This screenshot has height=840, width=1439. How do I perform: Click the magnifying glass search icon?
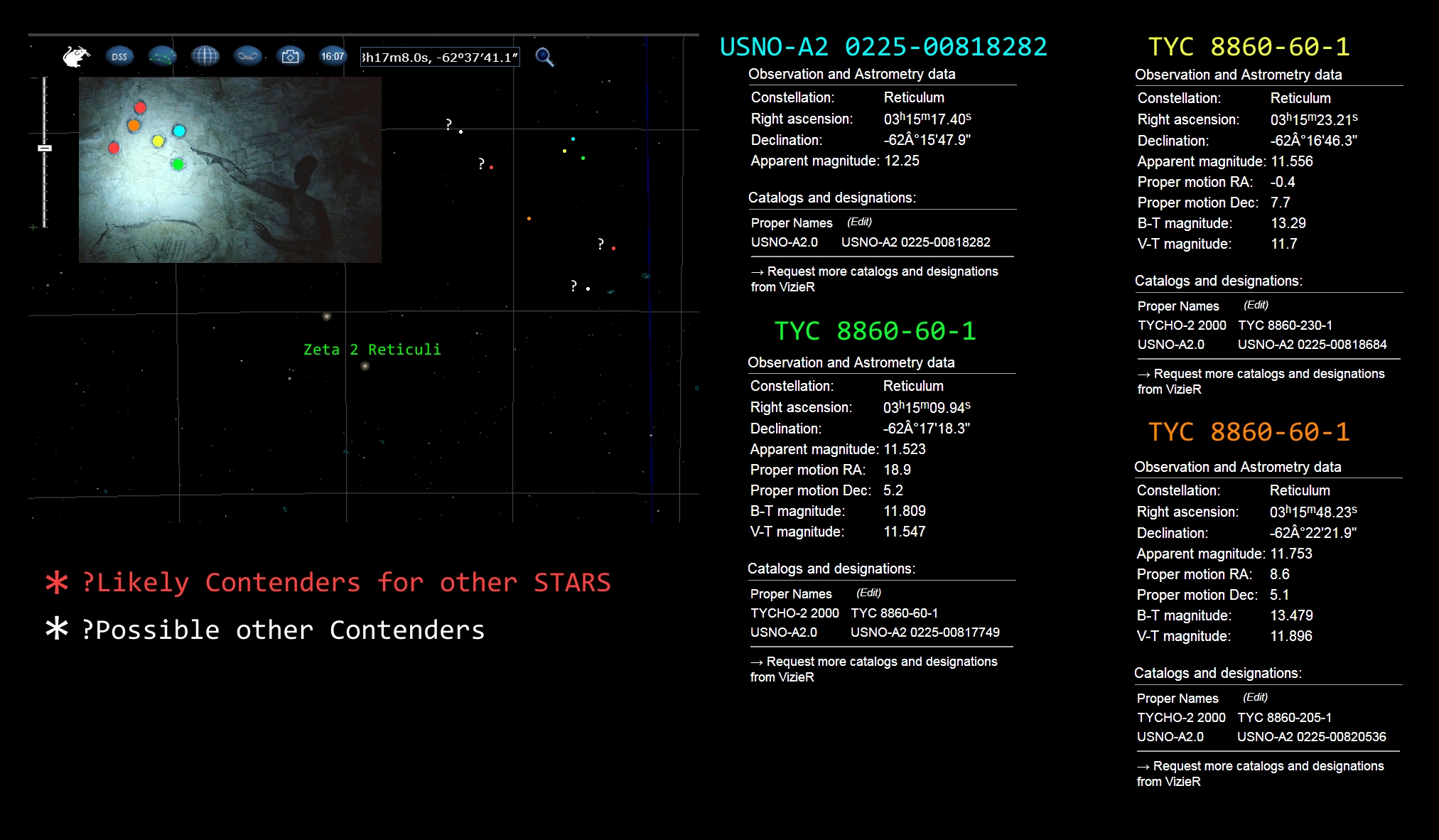(544, 57)
